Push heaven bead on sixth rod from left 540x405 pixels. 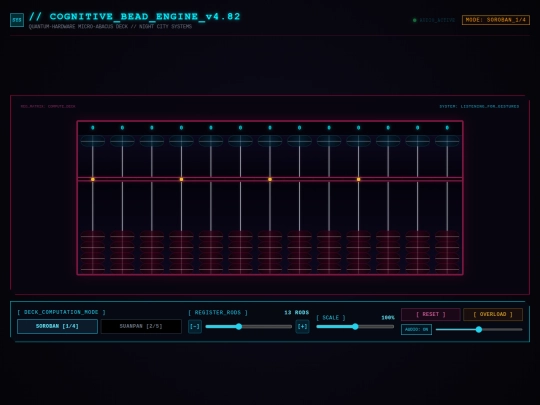tap(240, 141)
